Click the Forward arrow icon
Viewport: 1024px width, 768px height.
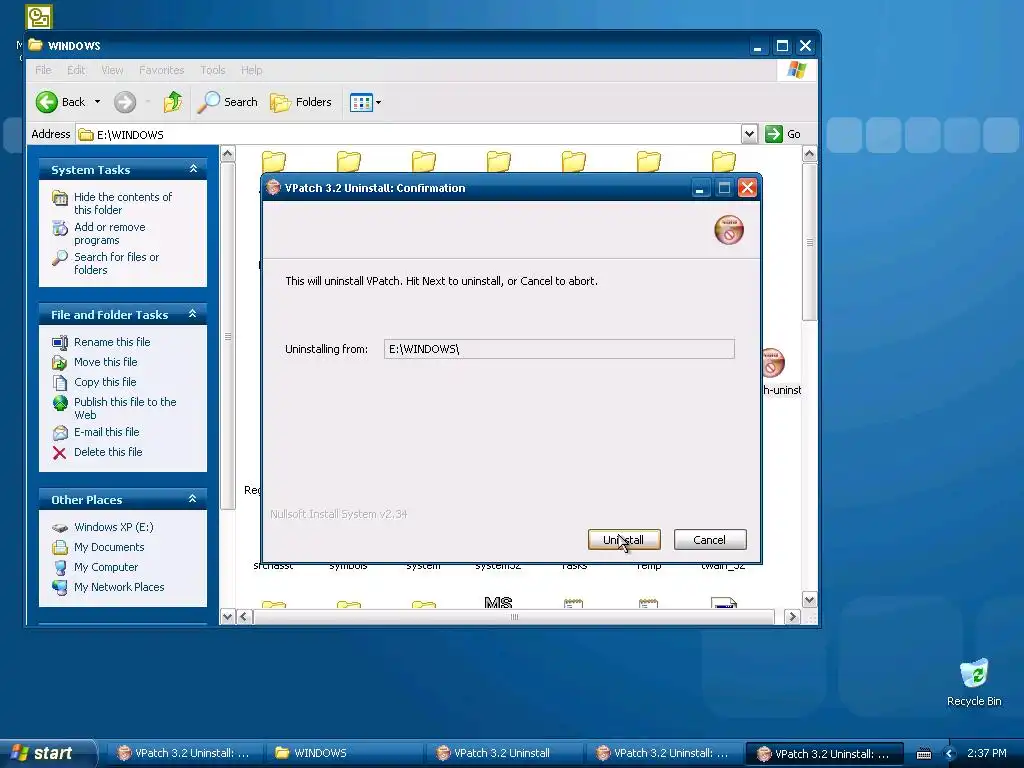[x=125, y=102]
